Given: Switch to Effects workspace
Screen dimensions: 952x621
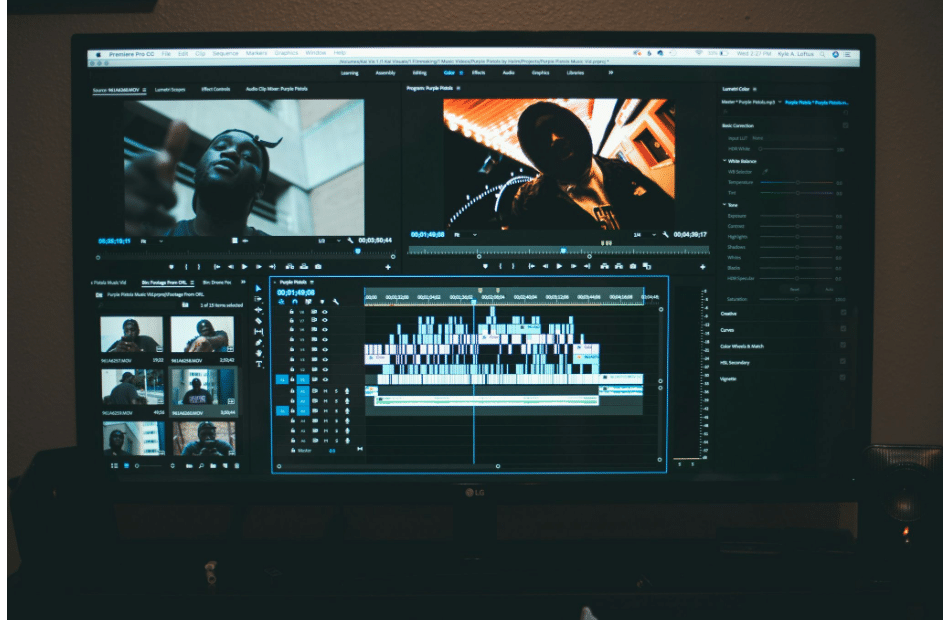Looking at the screenshot, I should click(478, 73).
